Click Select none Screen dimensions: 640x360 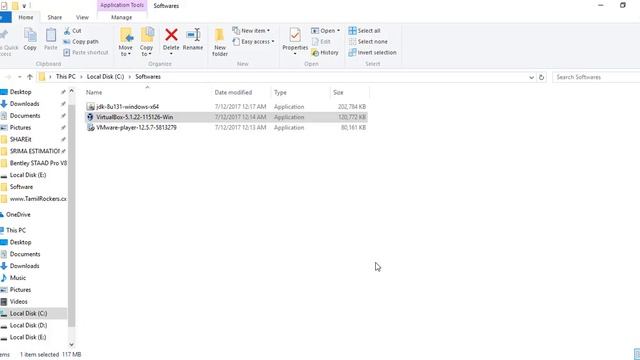[x=368, y=42]
